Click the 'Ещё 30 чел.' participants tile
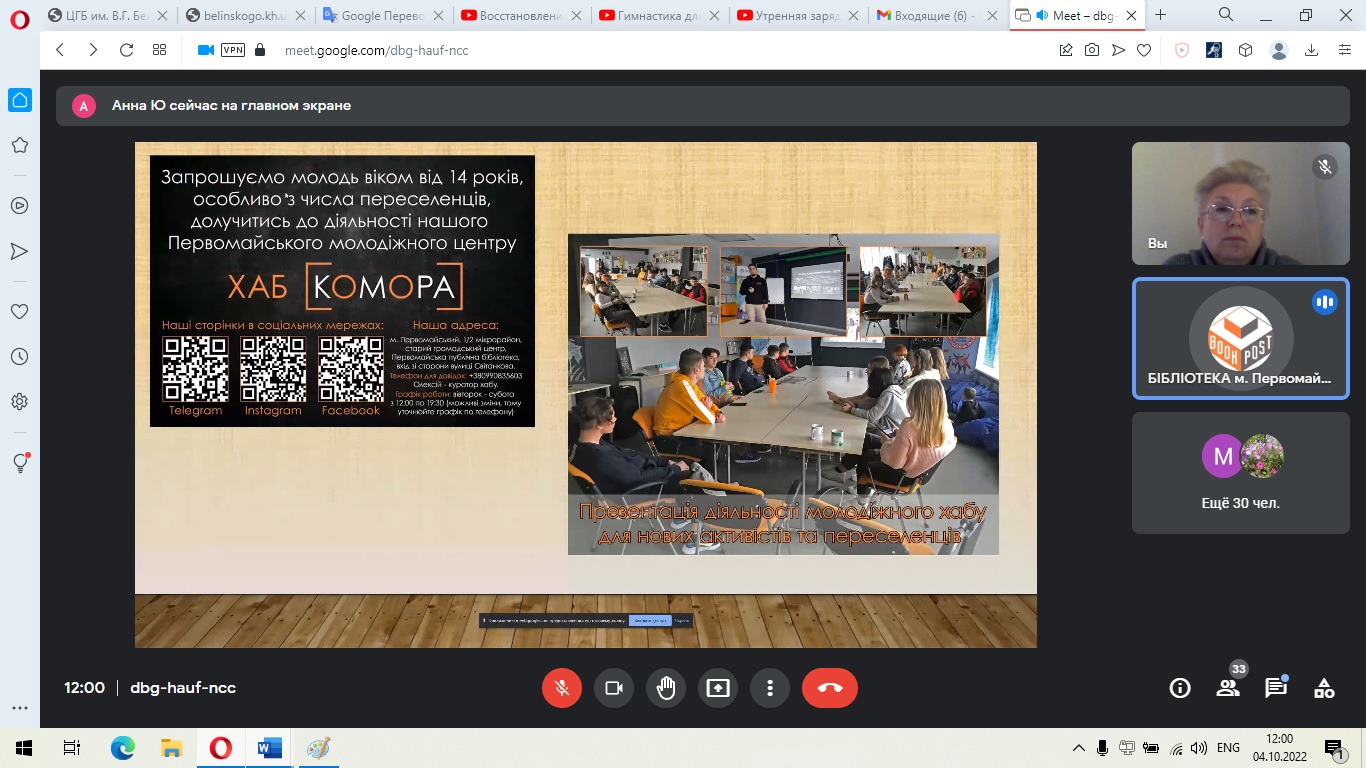The width and height of the screenshot is (1366, 768). pyautogui.click(x=1240, y=472)
